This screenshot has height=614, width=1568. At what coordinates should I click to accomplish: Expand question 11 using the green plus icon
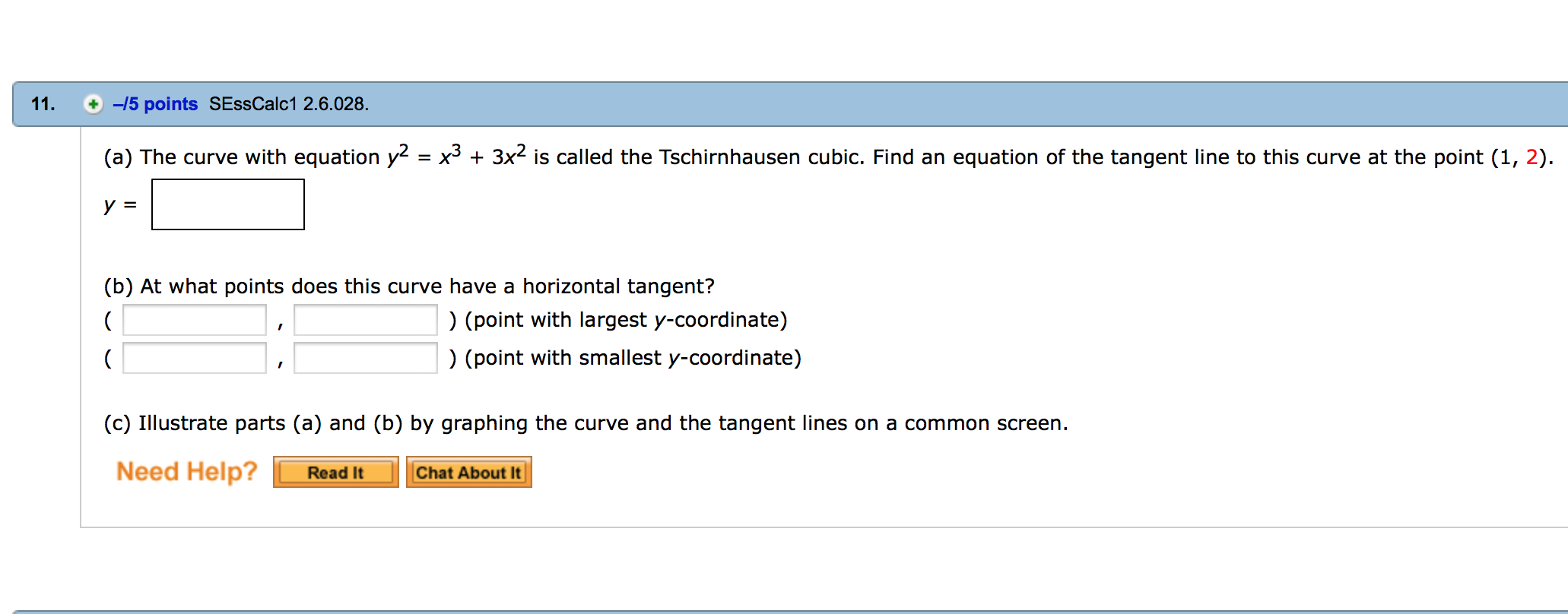(94, 104)
